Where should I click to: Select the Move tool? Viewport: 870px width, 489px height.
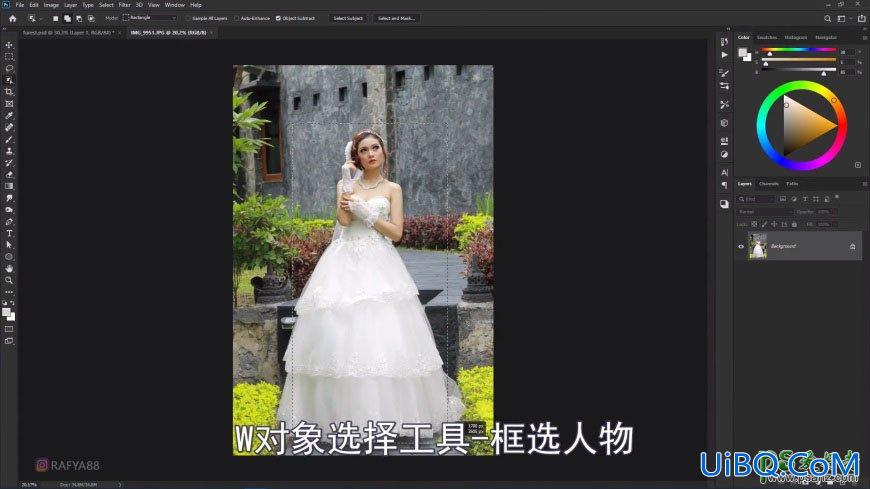(9, 44)
